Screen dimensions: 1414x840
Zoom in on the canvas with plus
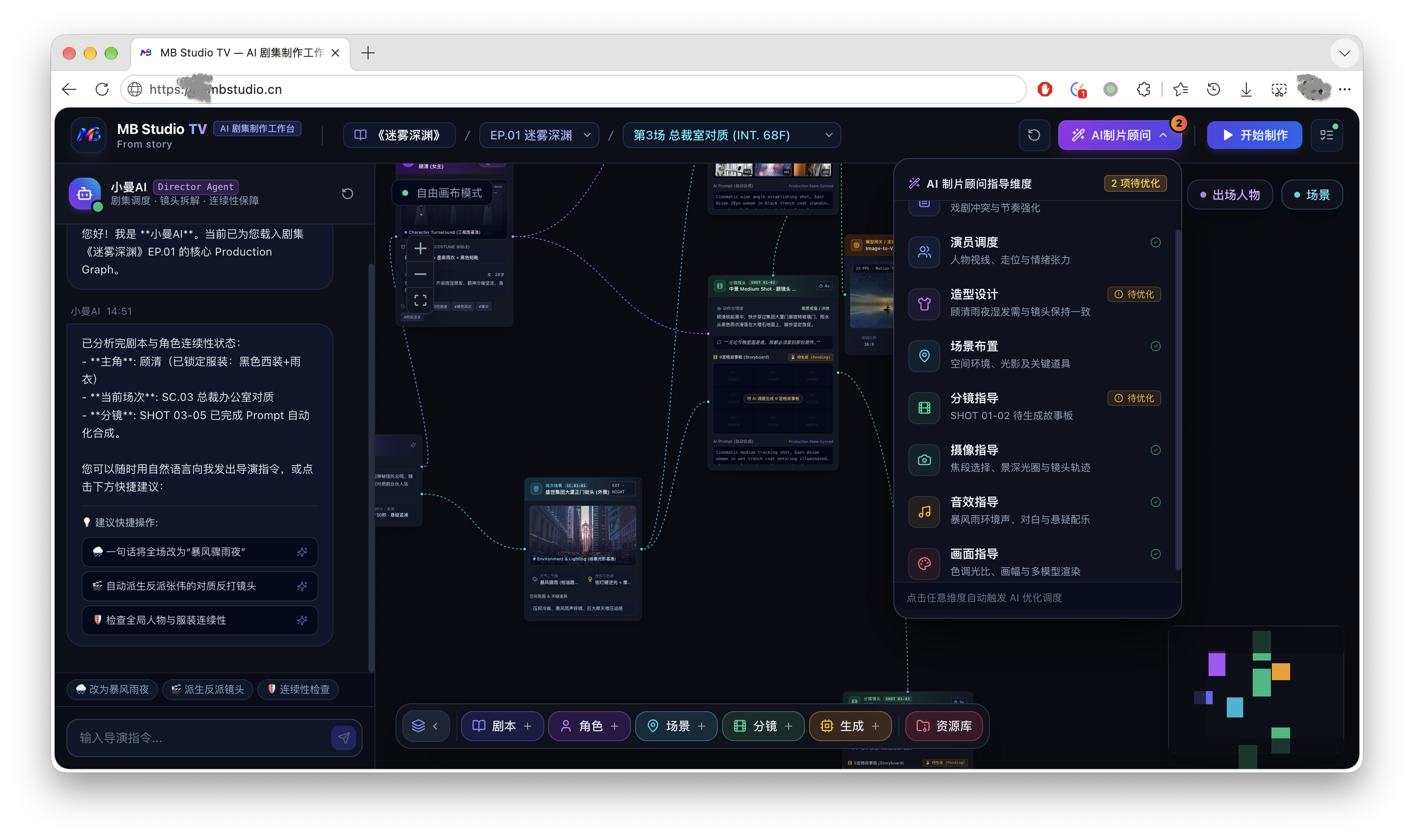tap(420, 248)
